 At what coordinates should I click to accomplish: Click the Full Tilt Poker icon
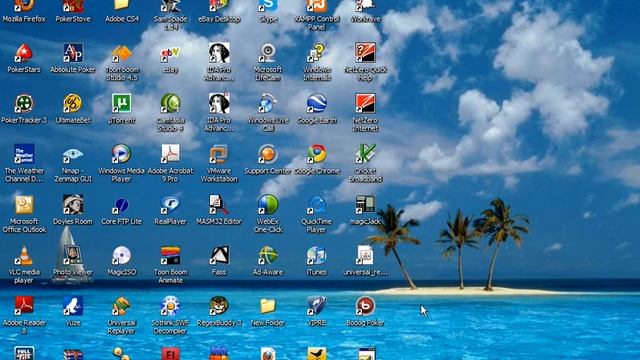click(24, 353)
